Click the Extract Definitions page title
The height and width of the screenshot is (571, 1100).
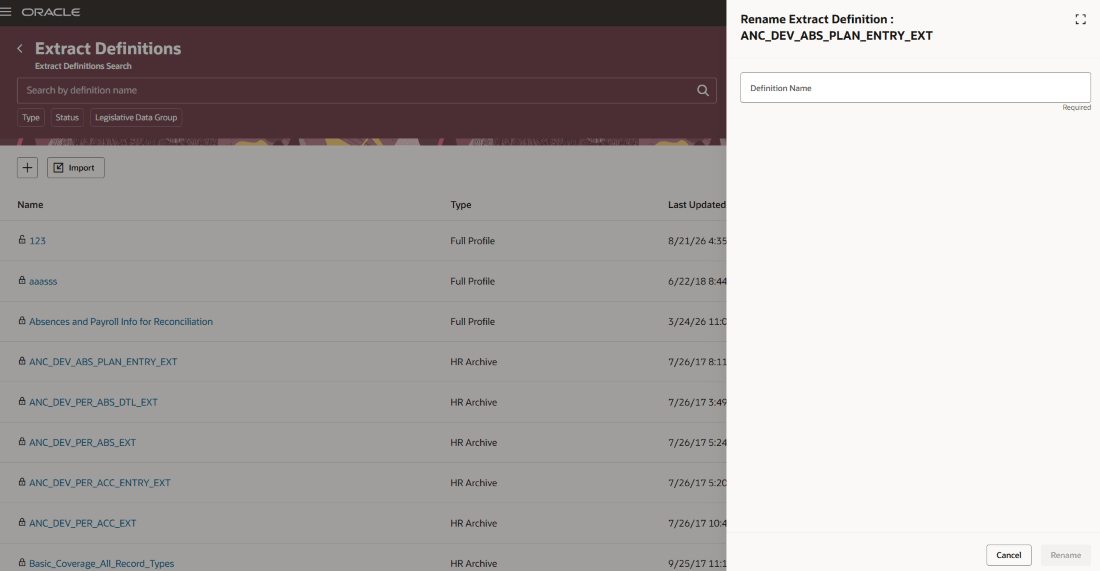coord(108,48)
